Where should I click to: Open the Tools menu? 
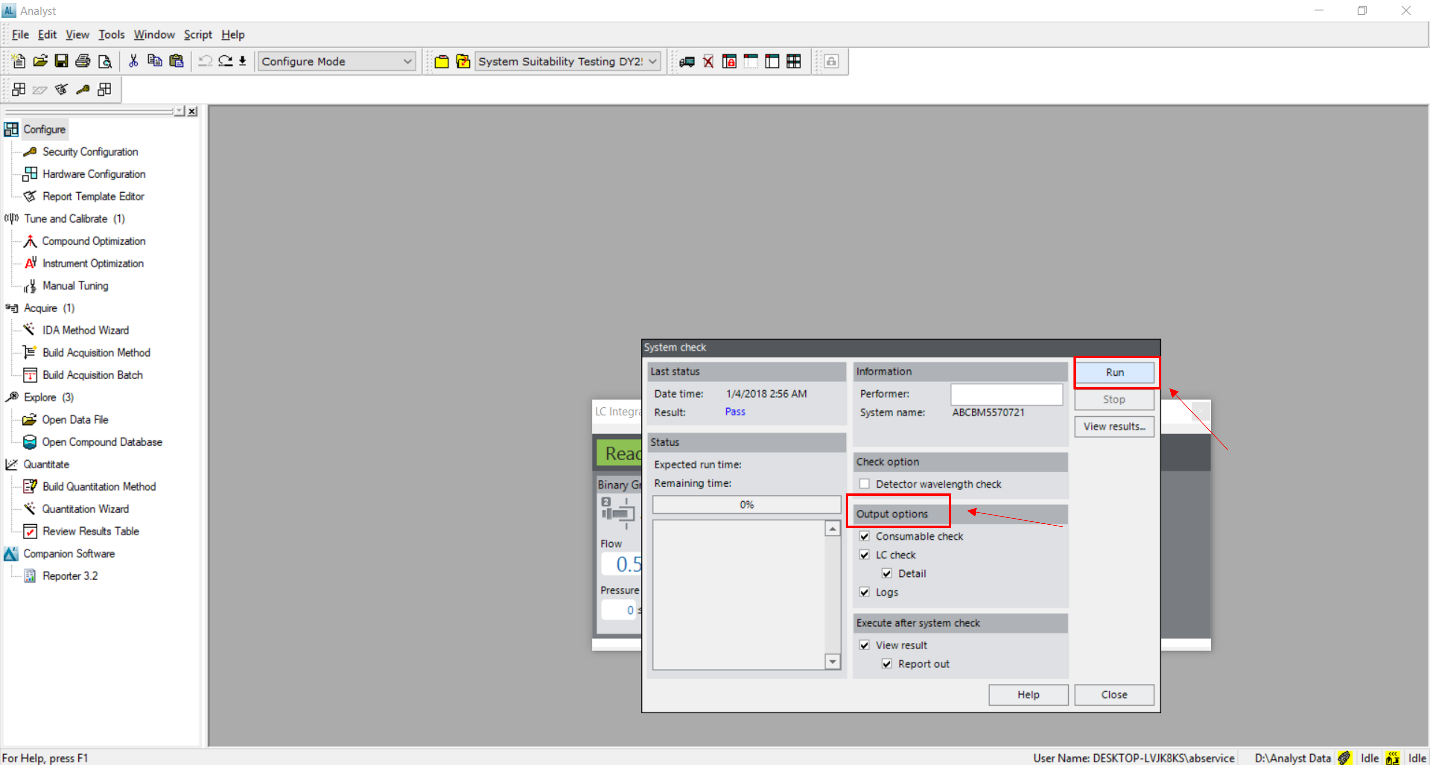111,34
